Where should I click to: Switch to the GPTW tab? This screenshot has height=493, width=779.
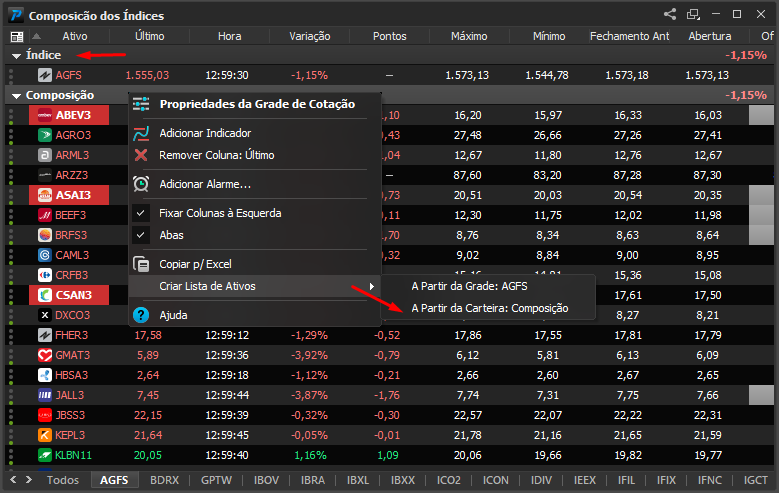216,480
